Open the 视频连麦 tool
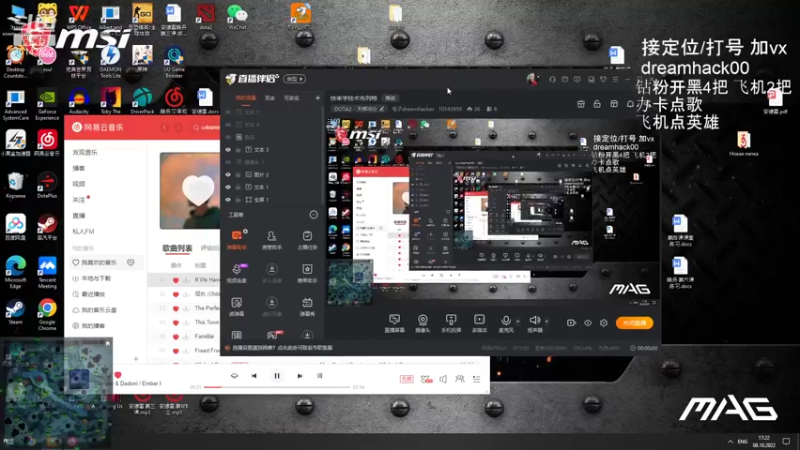Screen dimensions: 800x450 coord(237,273)
